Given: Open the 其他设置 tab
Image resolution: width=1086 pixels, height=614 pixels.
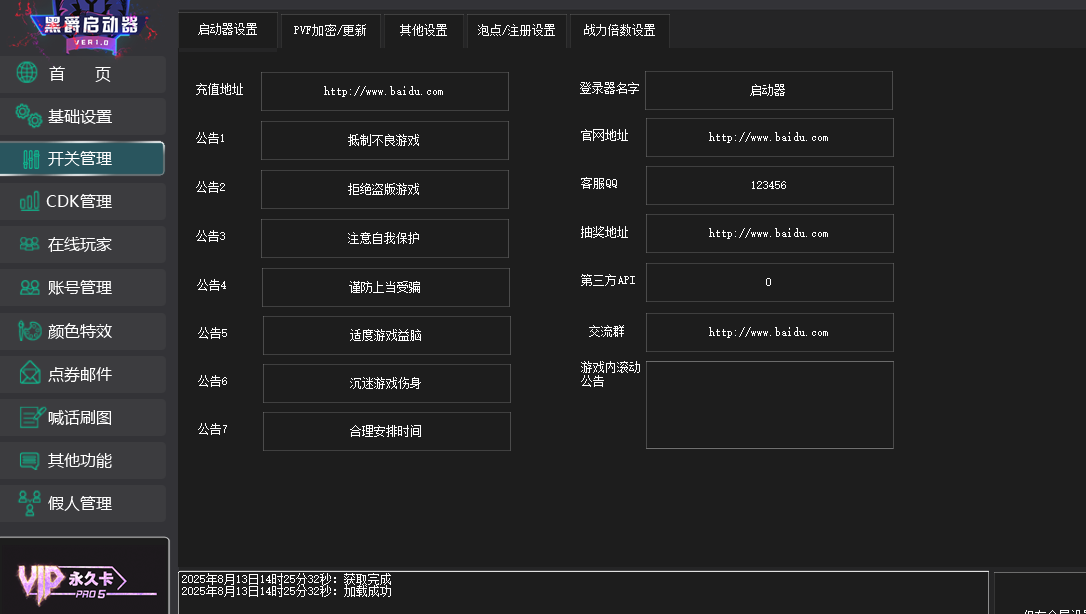Looking at the screenshot, I should pos(423,31).
